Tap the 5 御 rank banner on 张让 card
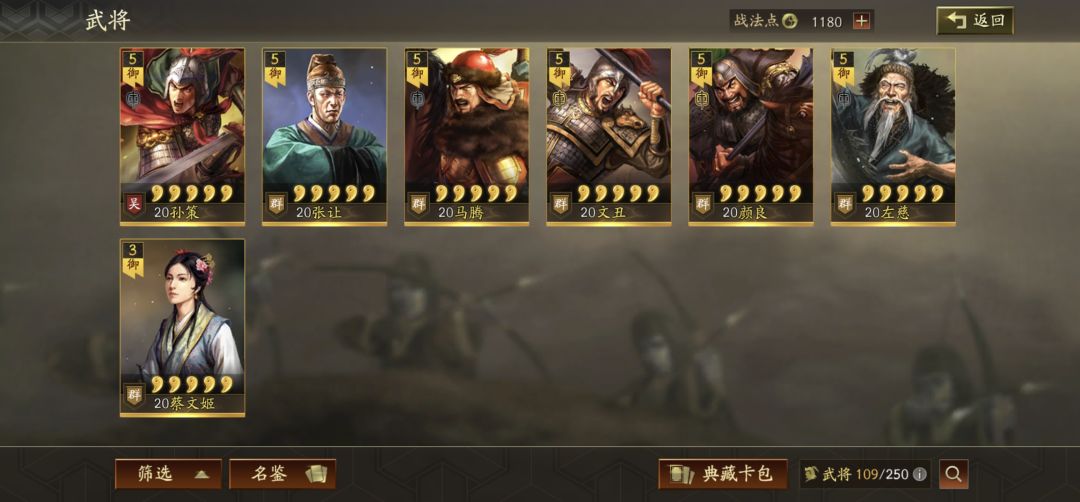The width and height of the screenshot is (1080, 502). pos(275,68)
